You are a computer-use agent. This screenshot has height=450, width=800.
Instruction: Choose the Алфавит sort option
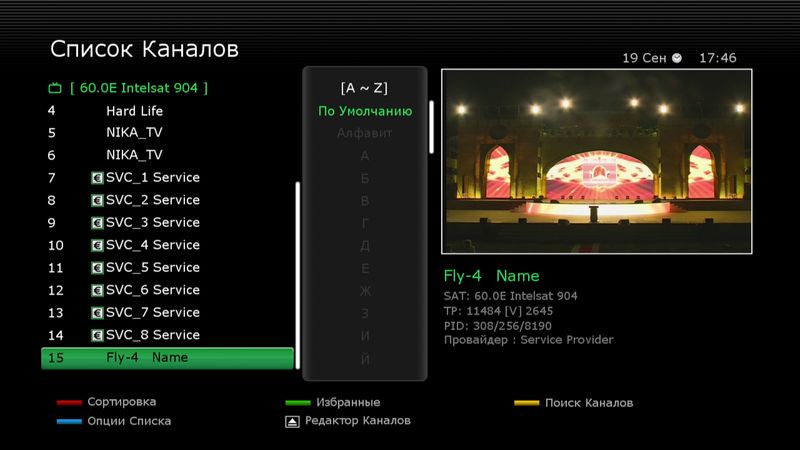365,133
